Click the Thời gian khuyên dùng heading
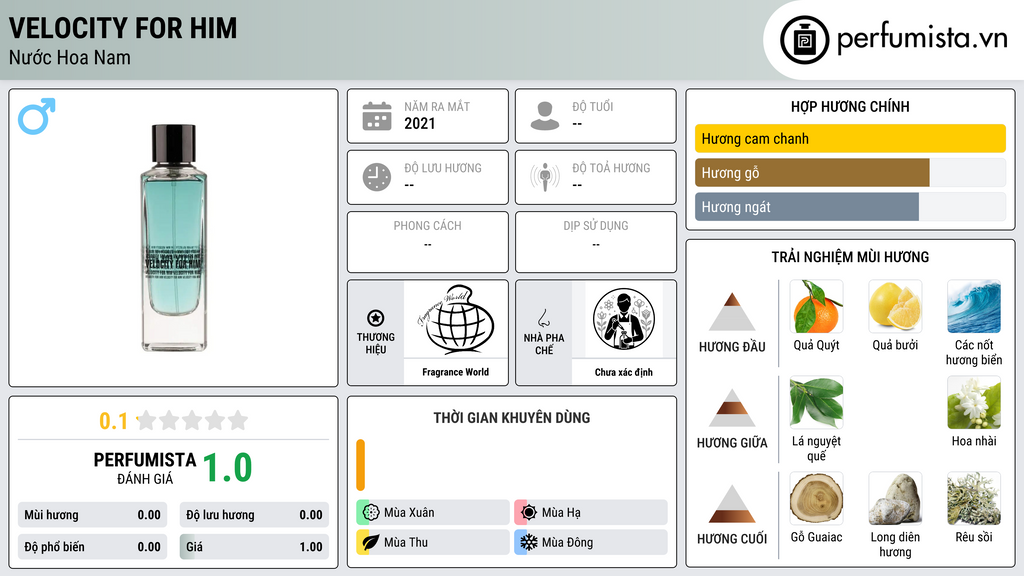 coord(512,417)
